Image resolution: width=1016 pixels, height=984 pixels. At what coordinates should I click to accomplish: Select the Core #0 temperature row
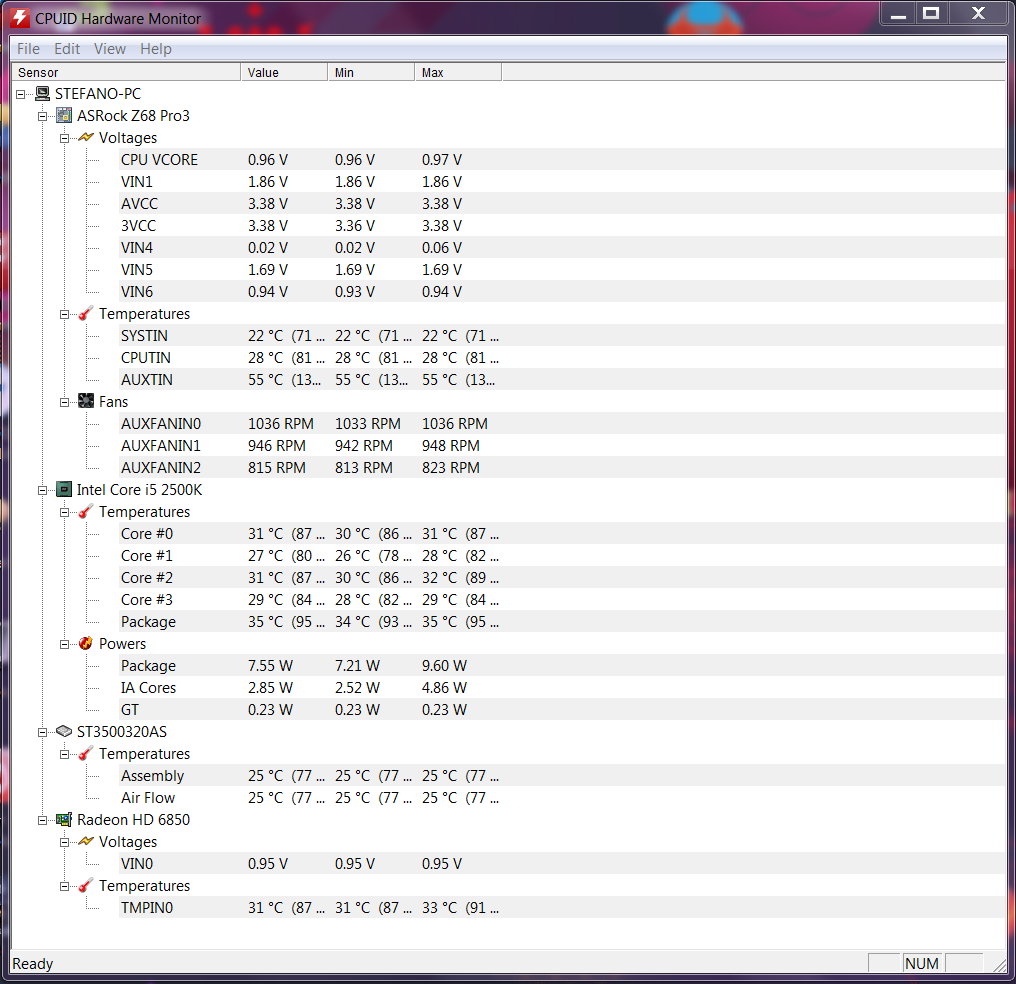[562, 534]
